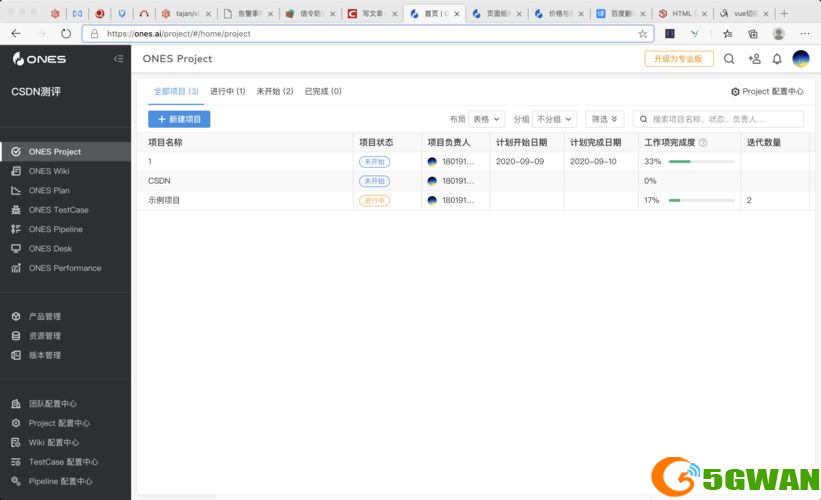Switch to the 已完成 (0) tab
Viewport: 821px width, 500px height.
point(323,91)
